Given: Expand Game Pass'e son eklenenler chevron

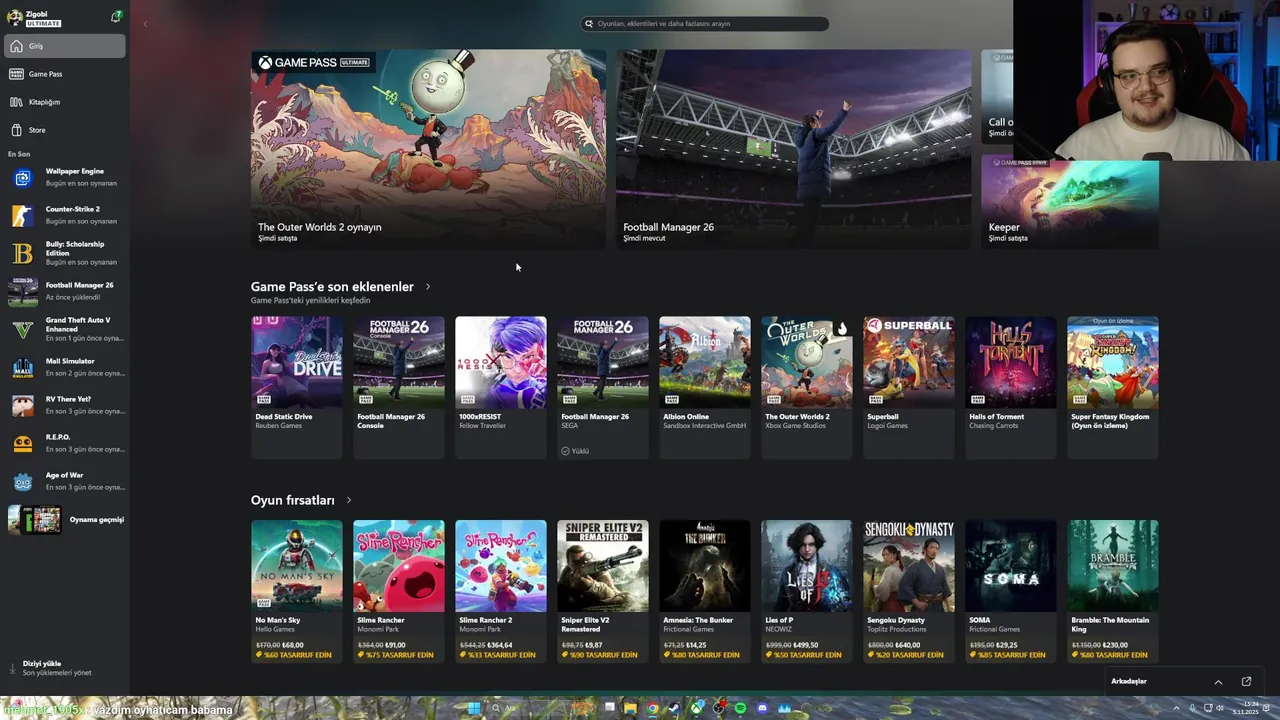Looking at the screenshot, I should point(428,287).
